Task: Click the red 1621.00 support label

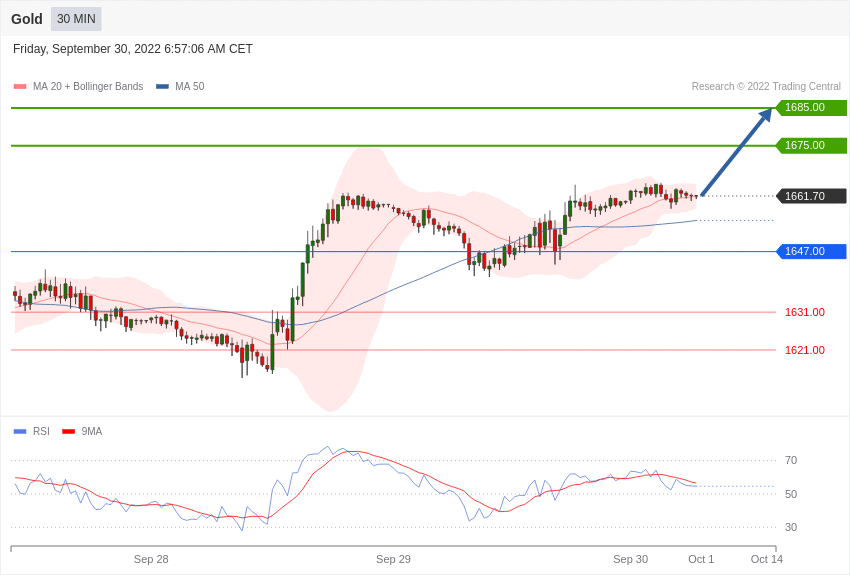Action: coord(804,350)
